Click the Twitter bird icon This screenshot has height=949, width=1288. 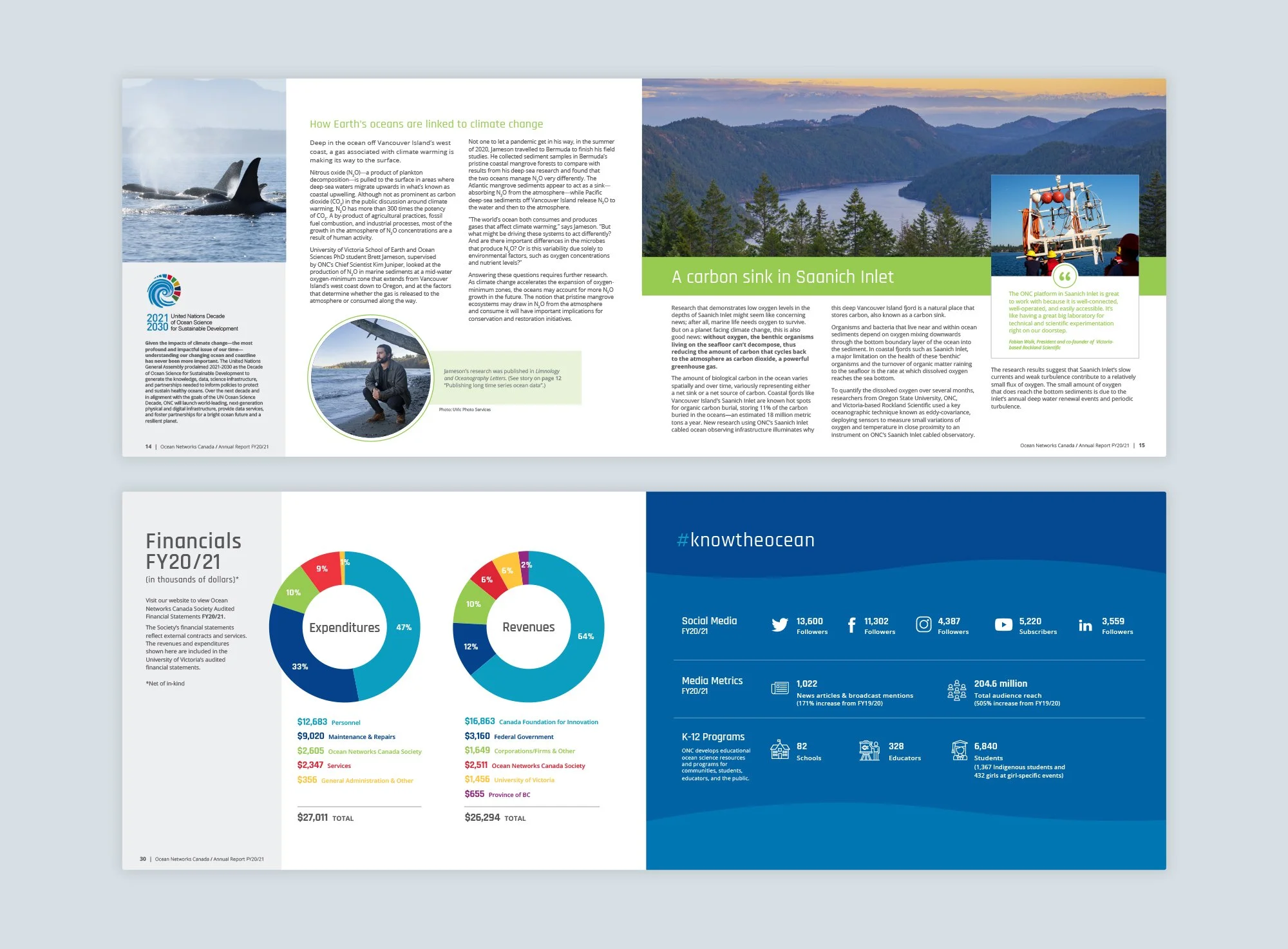[x=779, y=625]
